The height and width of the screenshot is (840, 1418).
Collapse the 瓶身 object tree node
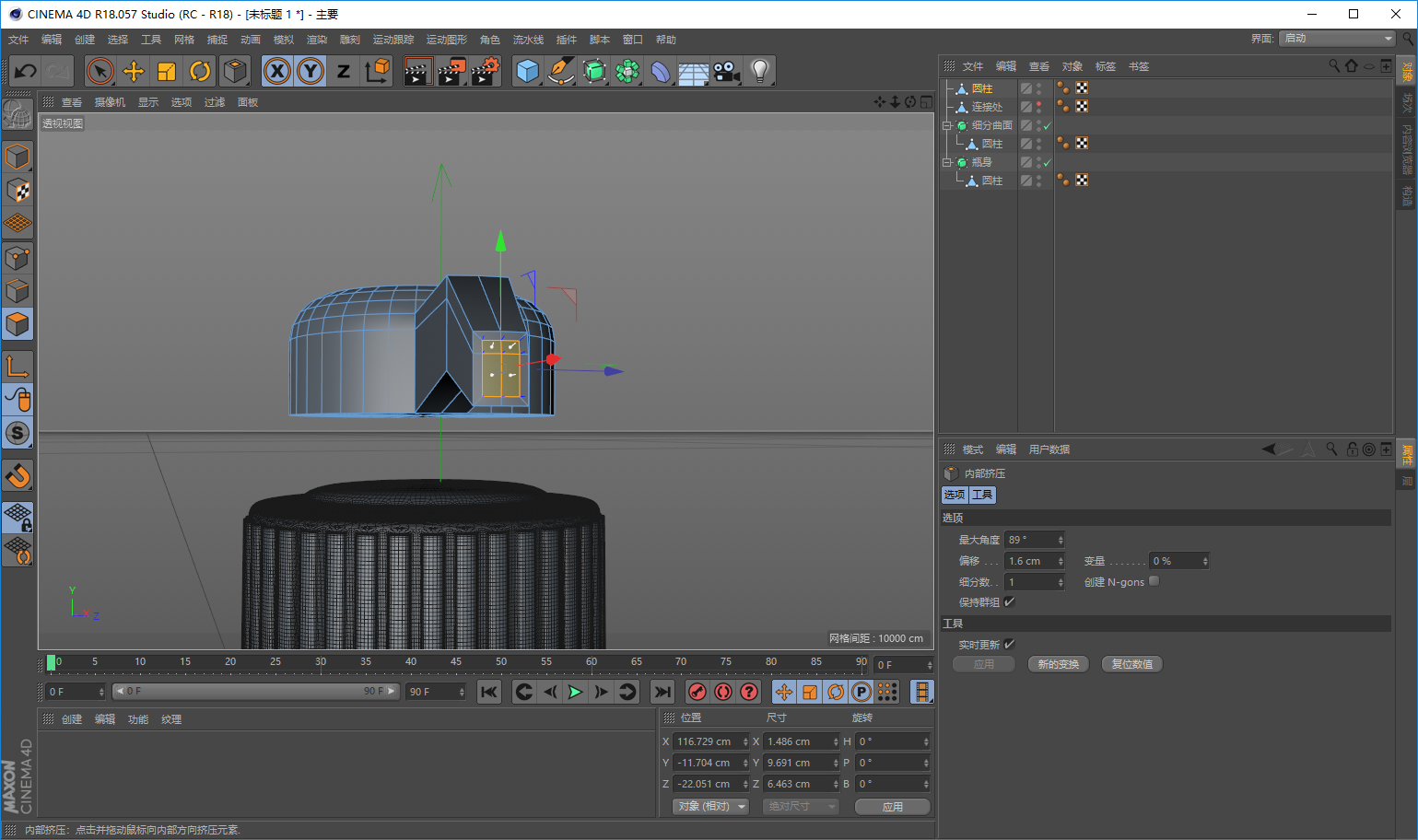click(946, 162)
